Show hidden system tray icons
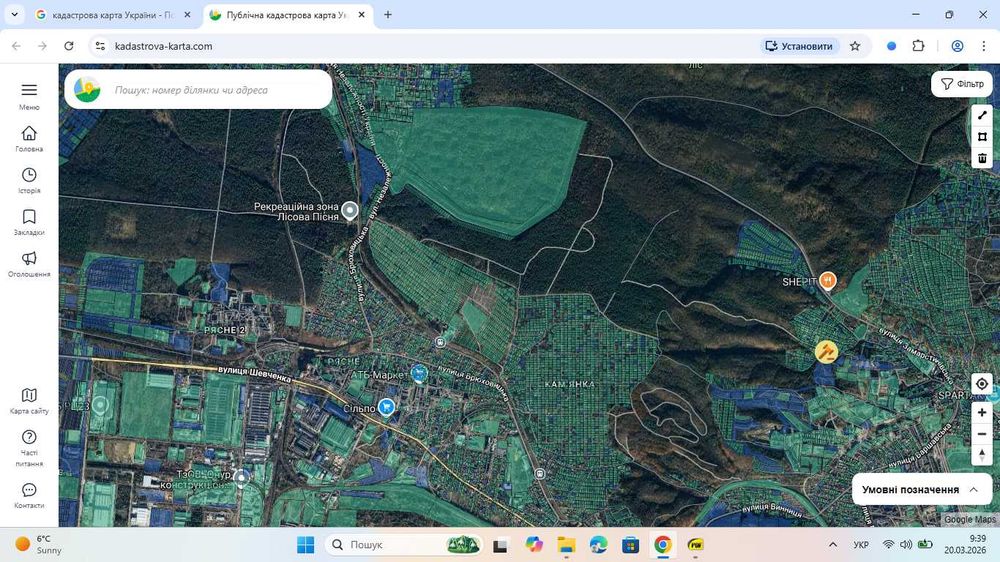 (833, 545)
